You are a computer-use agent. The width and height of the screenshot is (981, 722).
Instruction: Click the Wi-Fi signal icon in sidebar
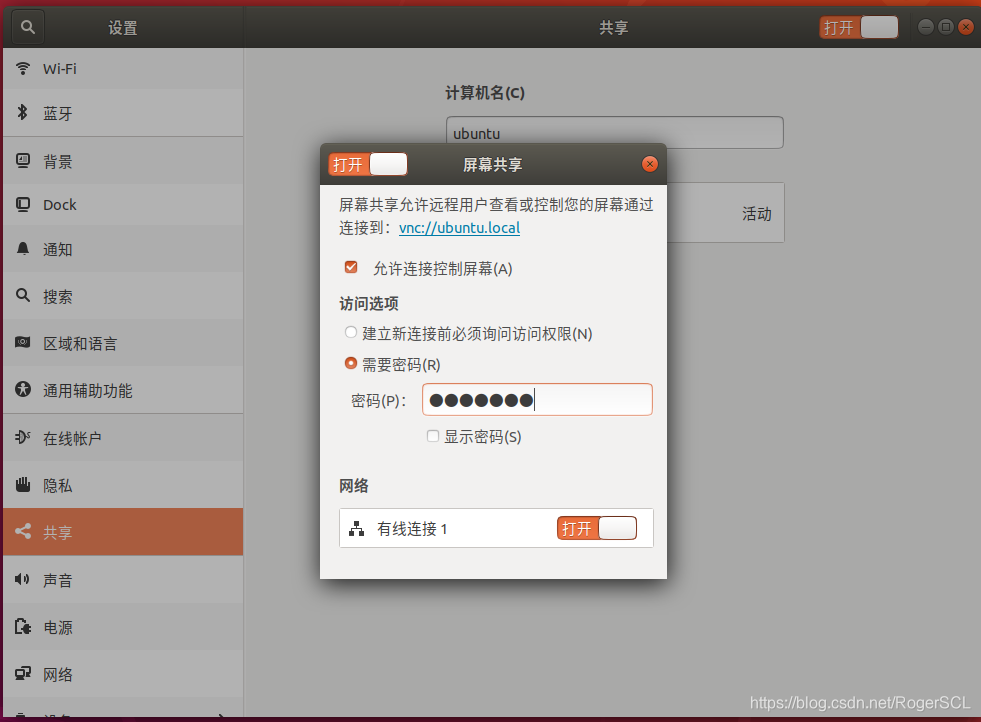(23, 68)
